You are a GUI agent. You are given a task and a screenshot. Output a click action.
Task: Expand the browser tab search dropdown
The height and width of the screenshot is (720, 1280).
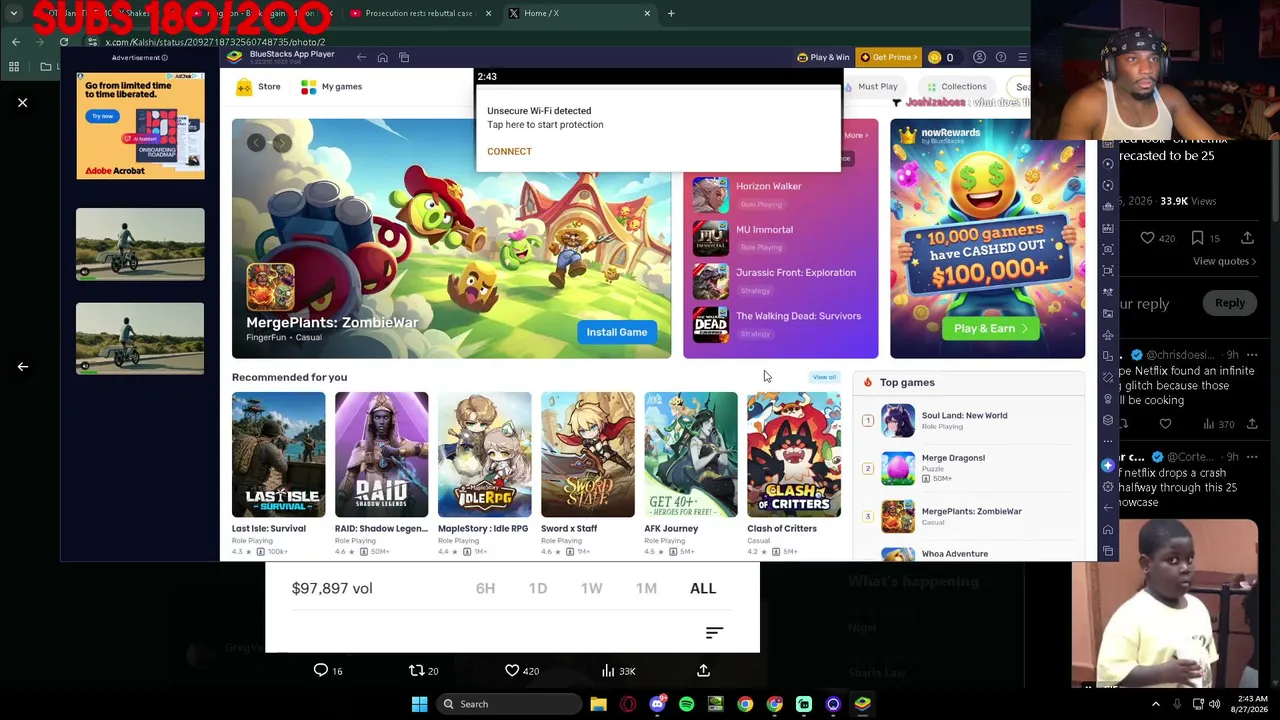click(x=14, y=13)
